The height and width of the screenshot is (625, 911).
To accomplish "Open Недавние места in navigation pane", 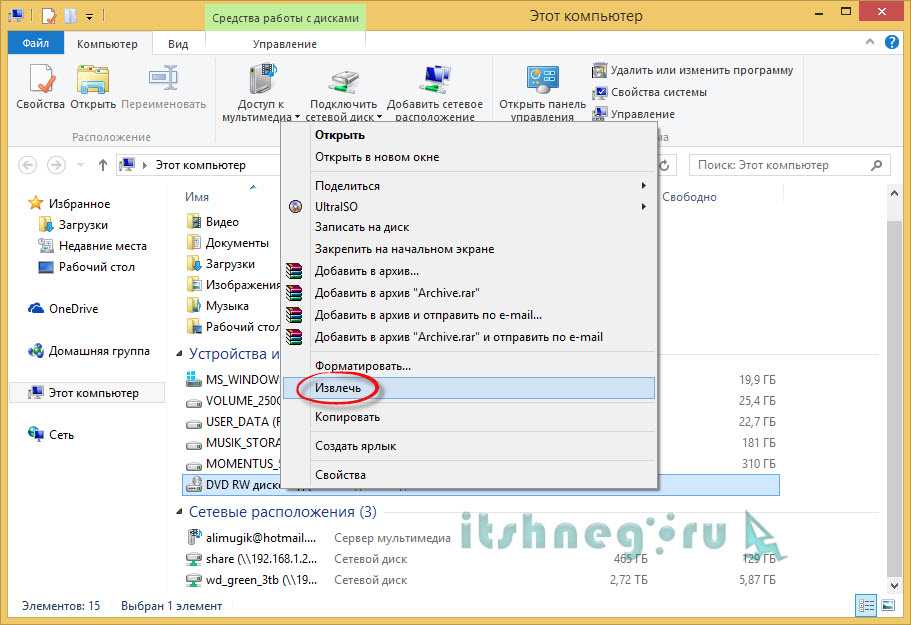I will 93,246.
